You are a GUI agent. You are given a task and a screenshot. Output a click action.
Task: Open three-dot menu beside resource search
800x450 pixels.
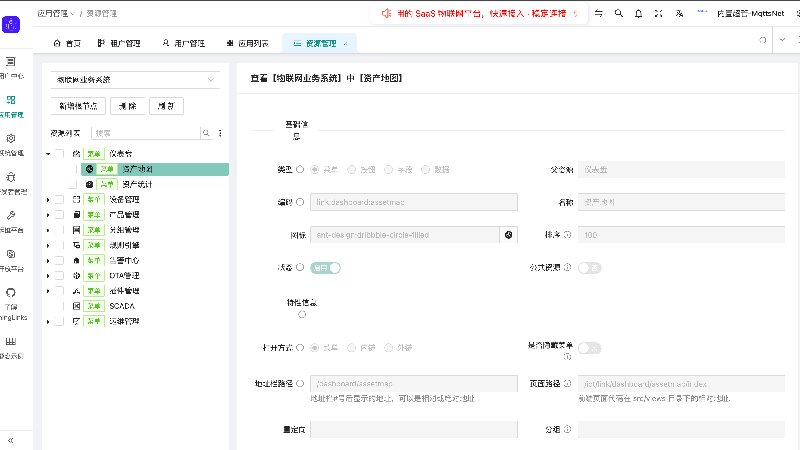(220, 133)
